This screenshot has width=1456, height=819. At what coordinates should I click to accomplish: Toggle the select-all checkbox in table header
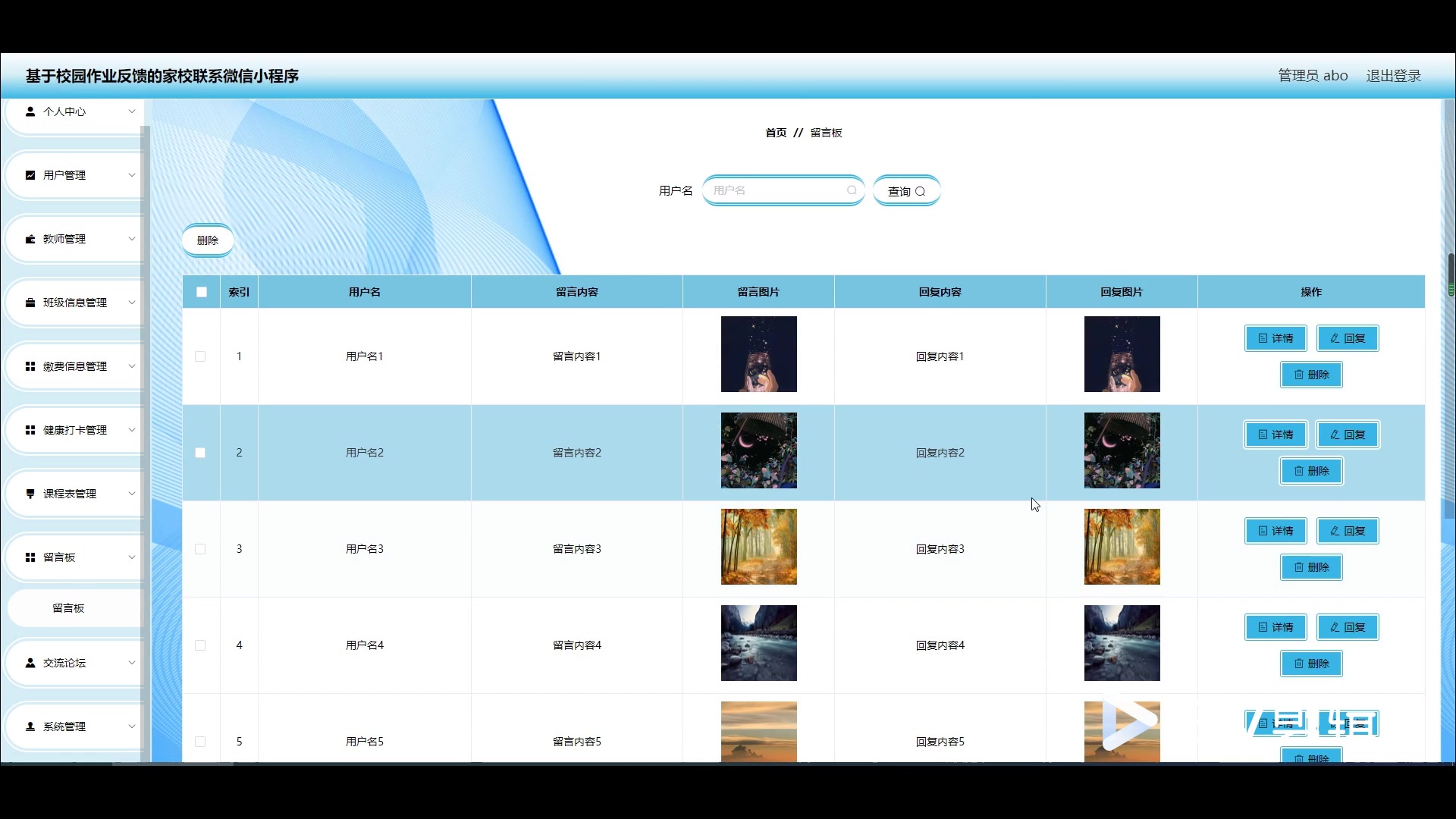point(202,292)
